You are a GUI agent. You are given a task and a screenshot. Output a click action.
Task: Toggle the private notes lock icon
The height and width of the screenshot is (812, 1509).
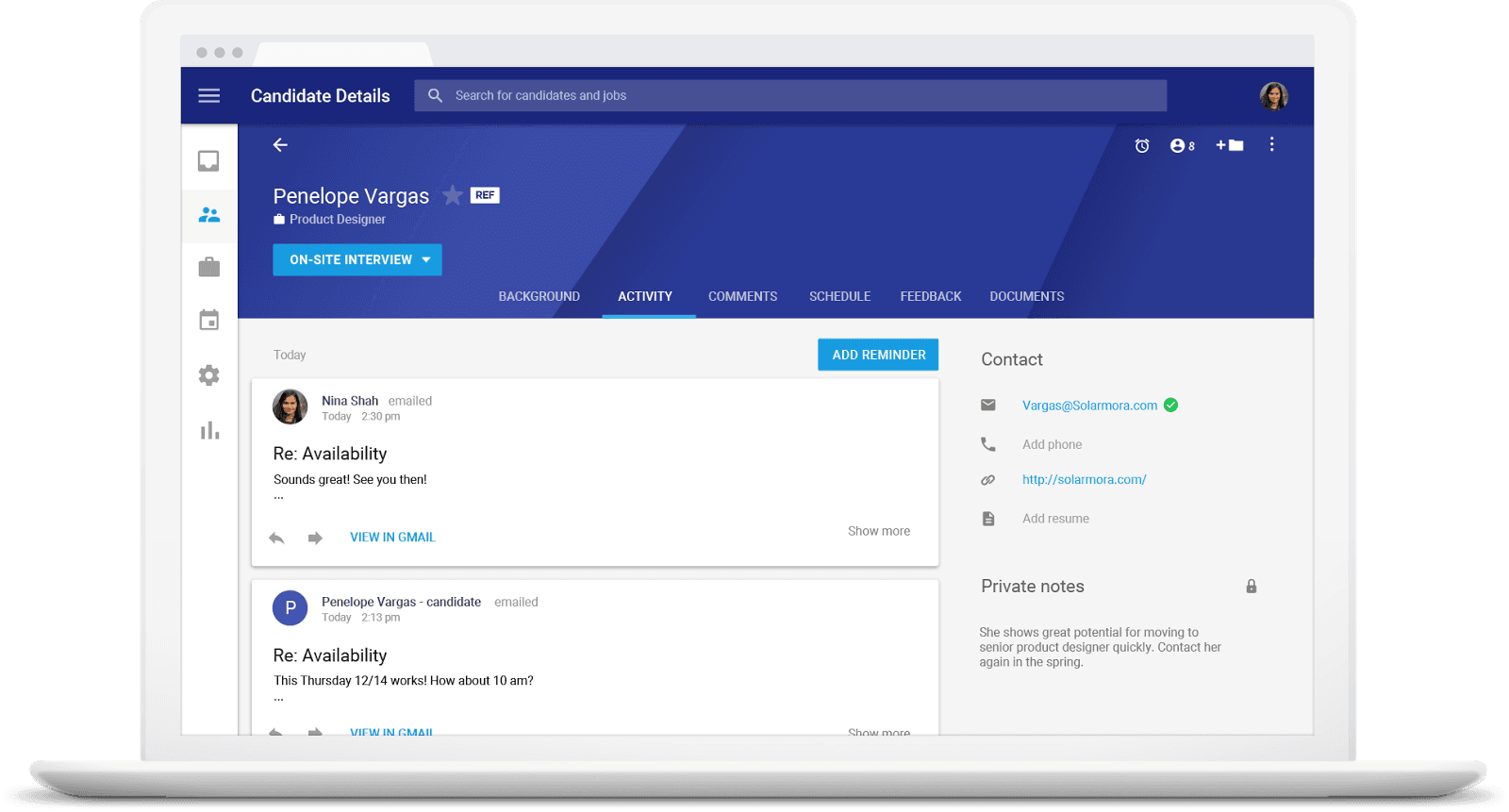coord(1251,587)
